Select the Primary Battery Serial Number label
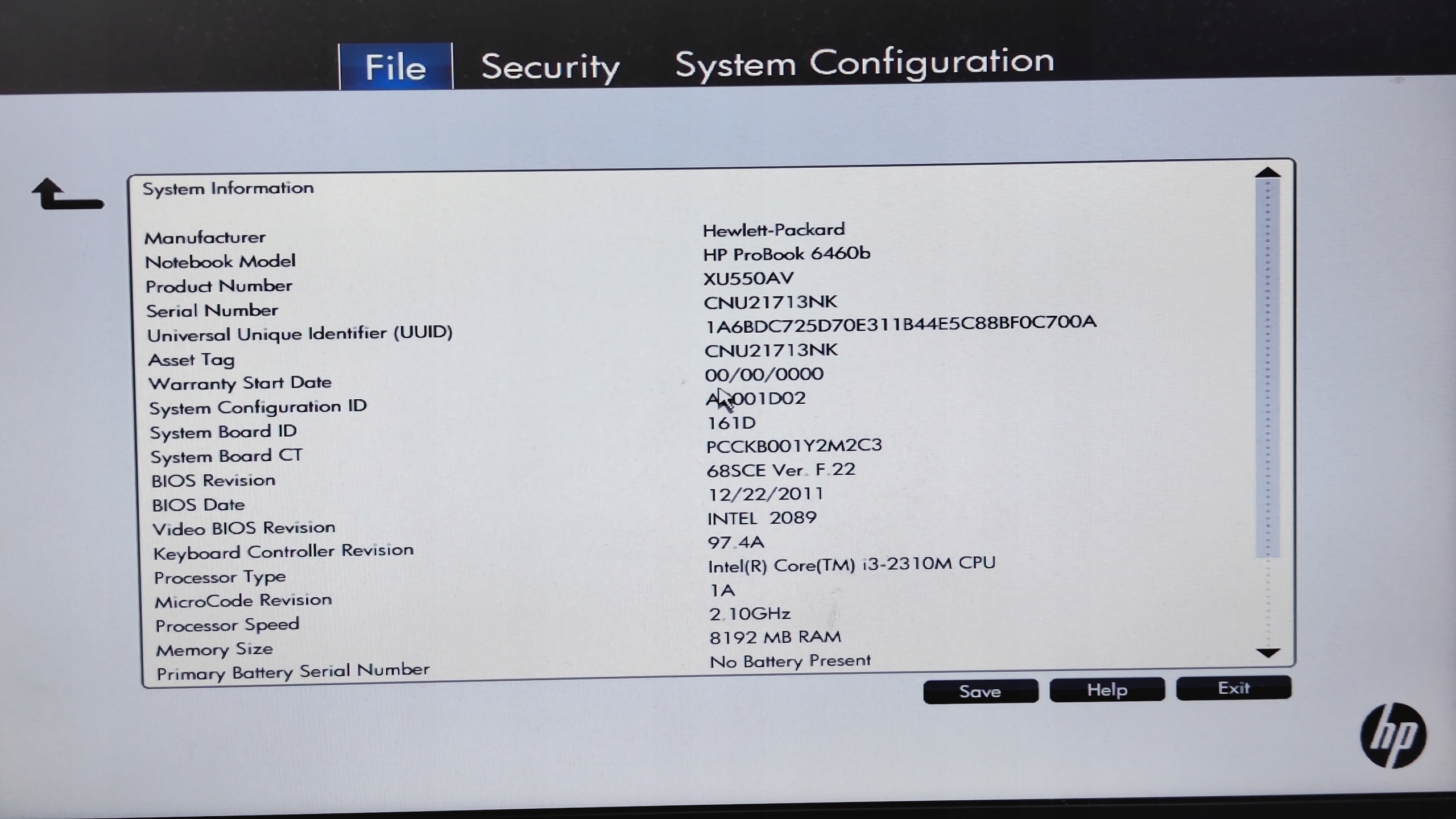The image size is (1456, 819). [293, 672]
